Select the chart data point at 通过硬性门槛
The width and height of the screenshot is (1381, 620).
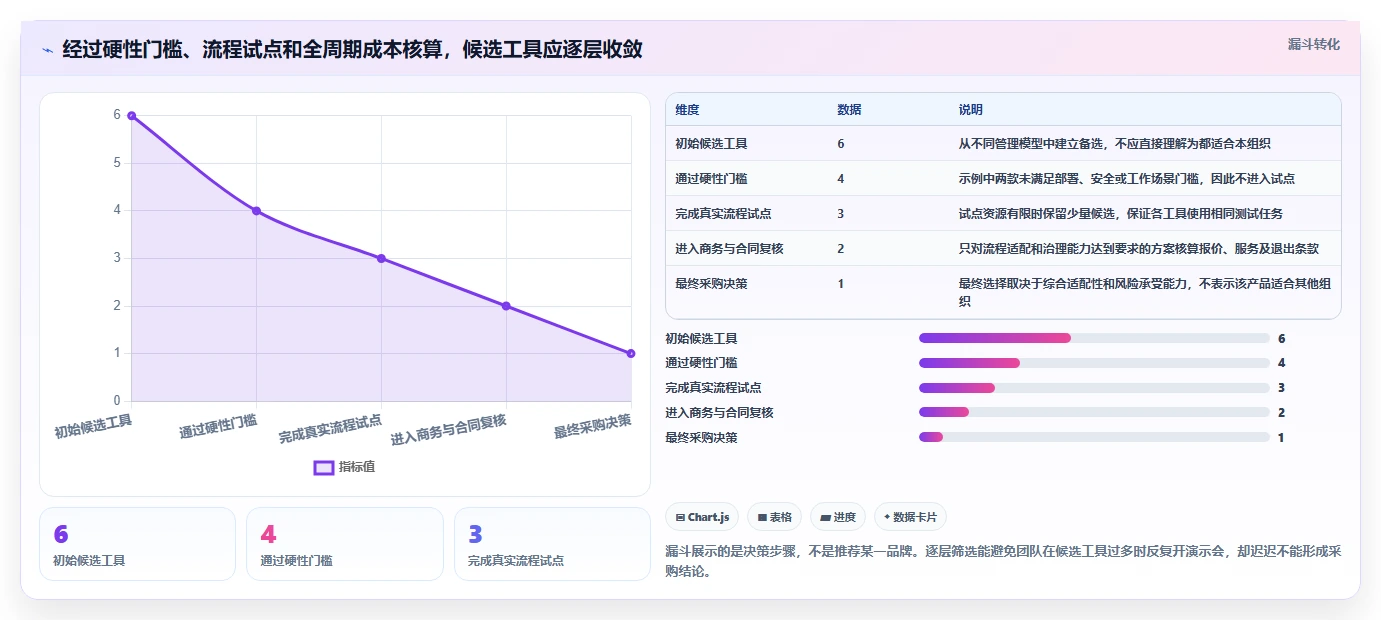point(256,211)
